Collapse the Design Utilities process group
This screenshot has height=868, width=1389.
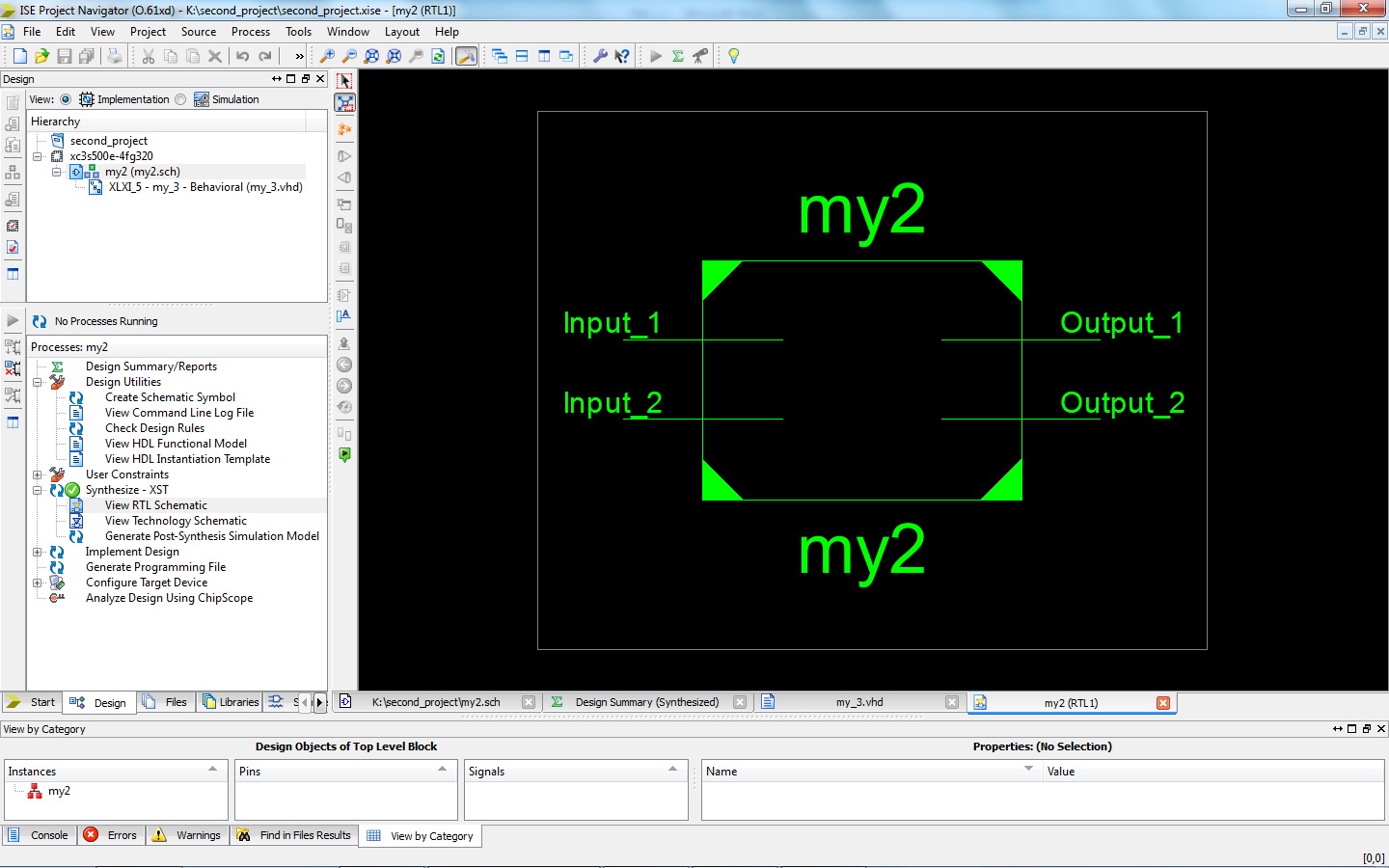[38, 382]
